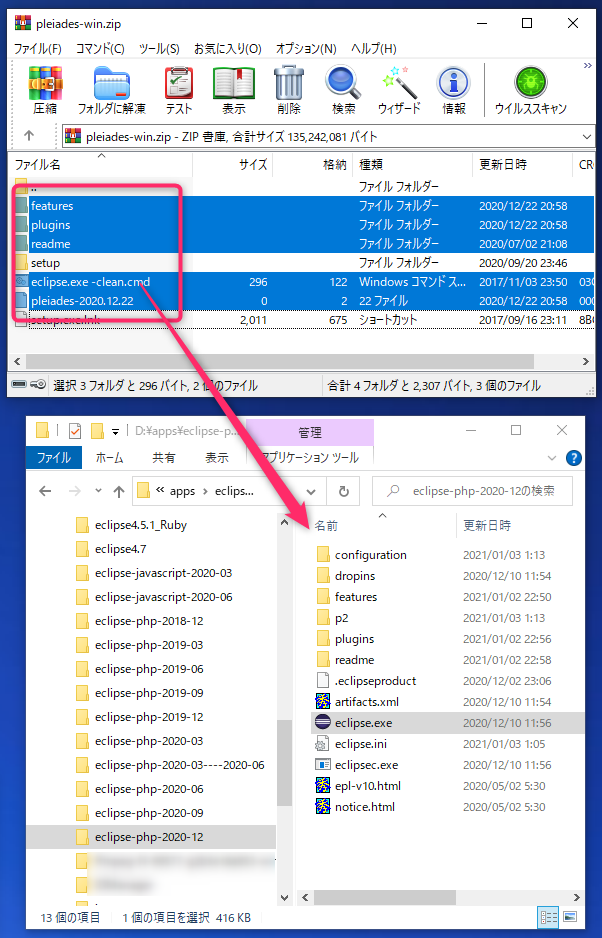
Task: Refresh the Explorer folder view
Action: 343,491
